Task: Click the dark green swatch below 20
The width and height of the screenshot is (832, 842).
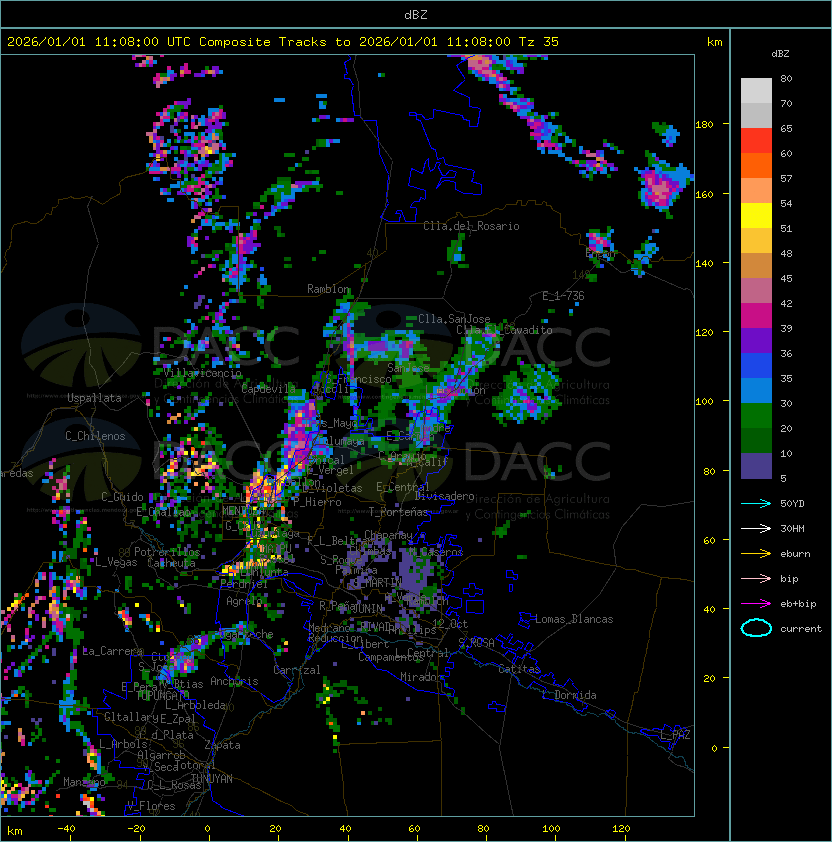Action: coord(756,441)
